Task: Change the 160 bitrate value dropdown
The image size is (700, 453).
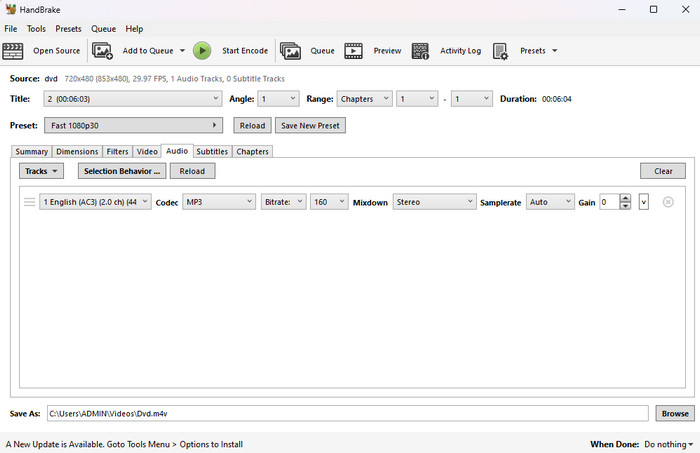Action: tap(329, 202)
